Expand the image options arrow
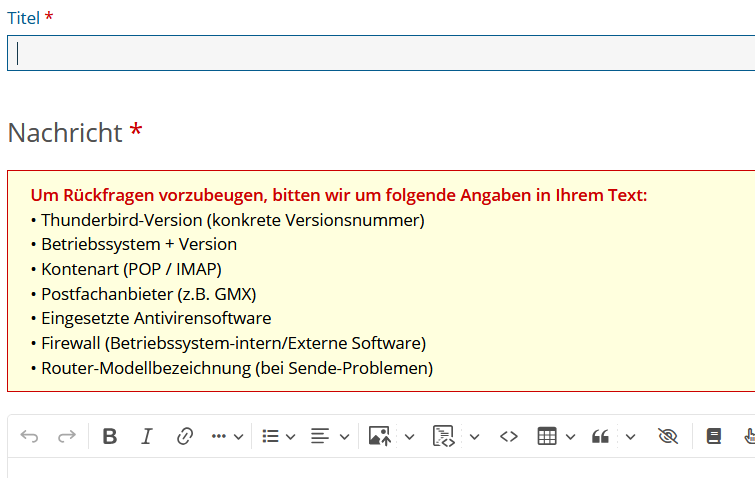Image resolution: width=755 pixels, height=478 pixels. tap(409, 436)
